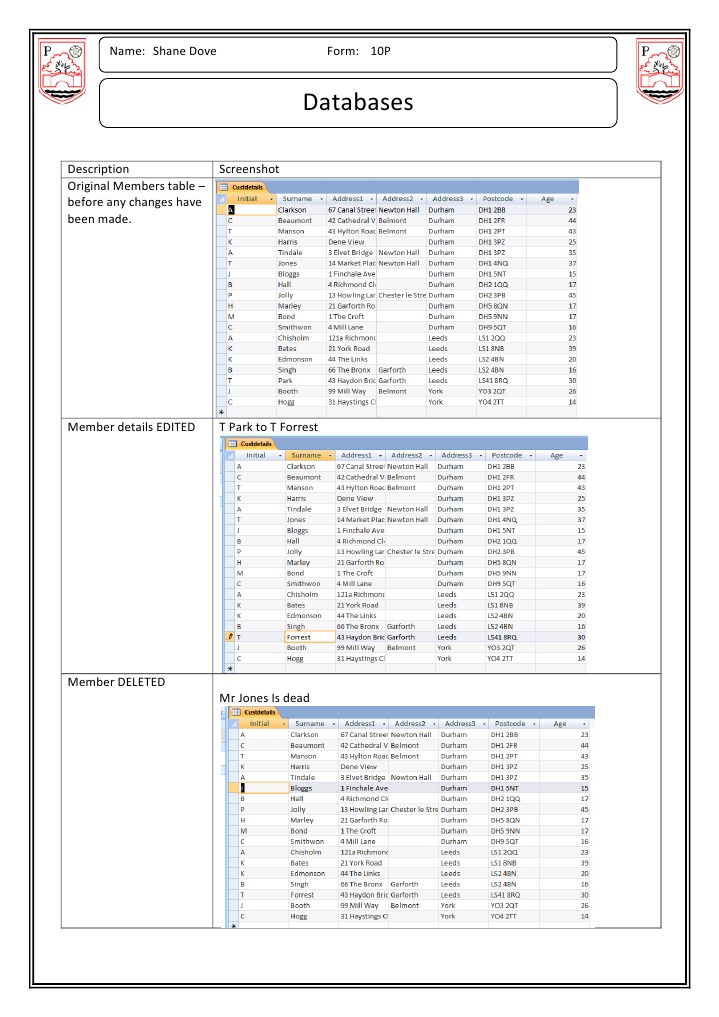719x1017 pixels.
Task: Select the Jones surname cell in the EDITED table
Action: (310, 520)
